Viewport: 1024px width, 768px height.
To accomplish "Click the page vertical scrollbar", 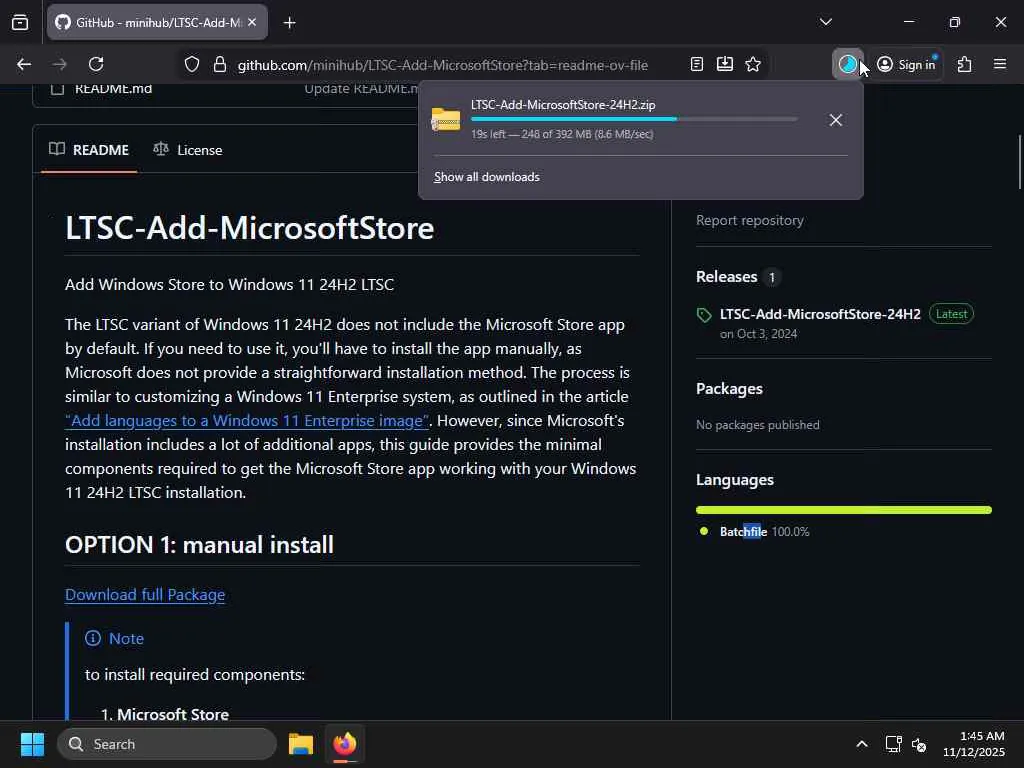I will [x=1019, y=161].
